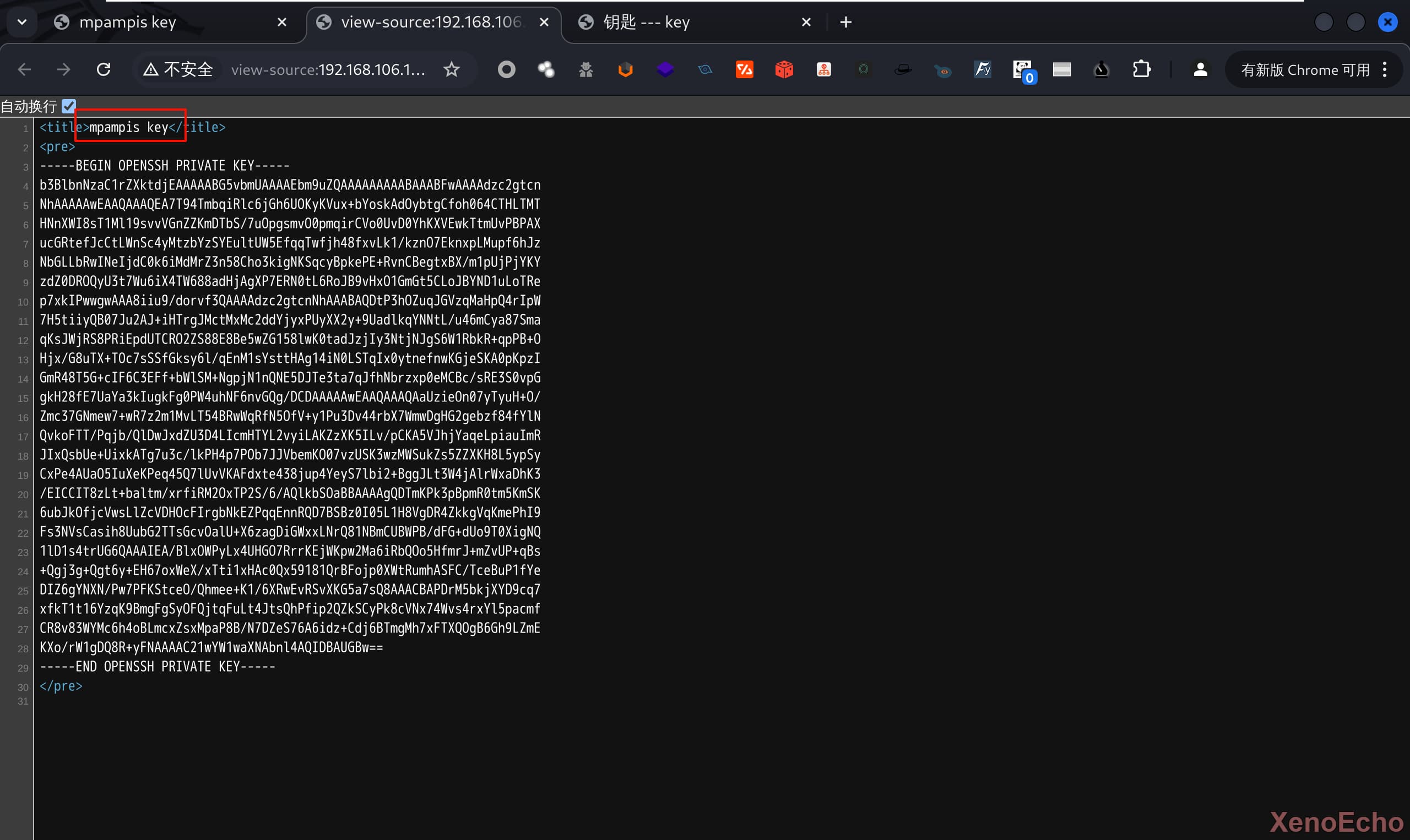The image size is (1410, 840).
Task: Click the orange hexagon extension icon
Action: tap(625, 69)
